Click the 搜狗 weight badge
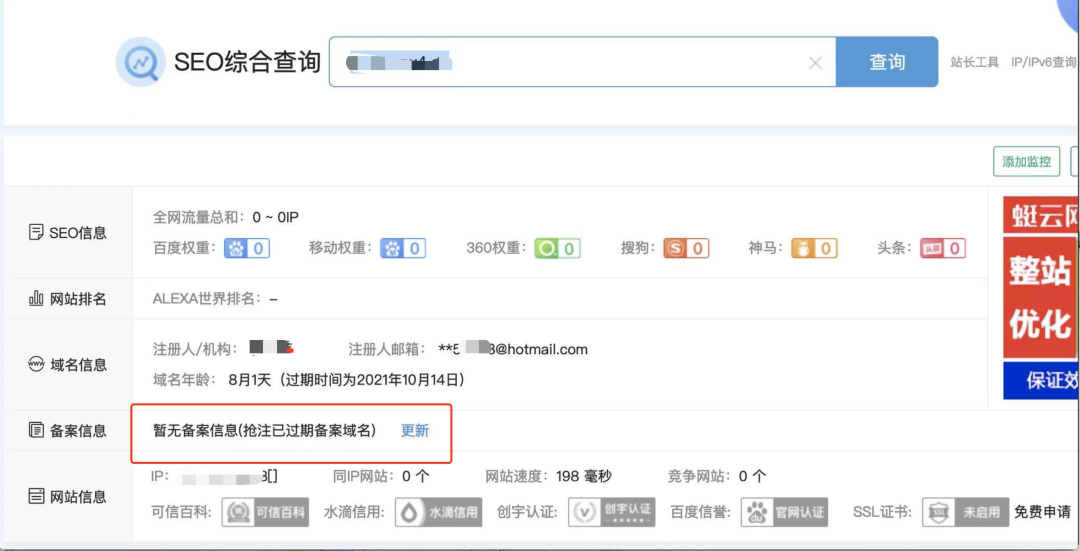 [686, 248]
